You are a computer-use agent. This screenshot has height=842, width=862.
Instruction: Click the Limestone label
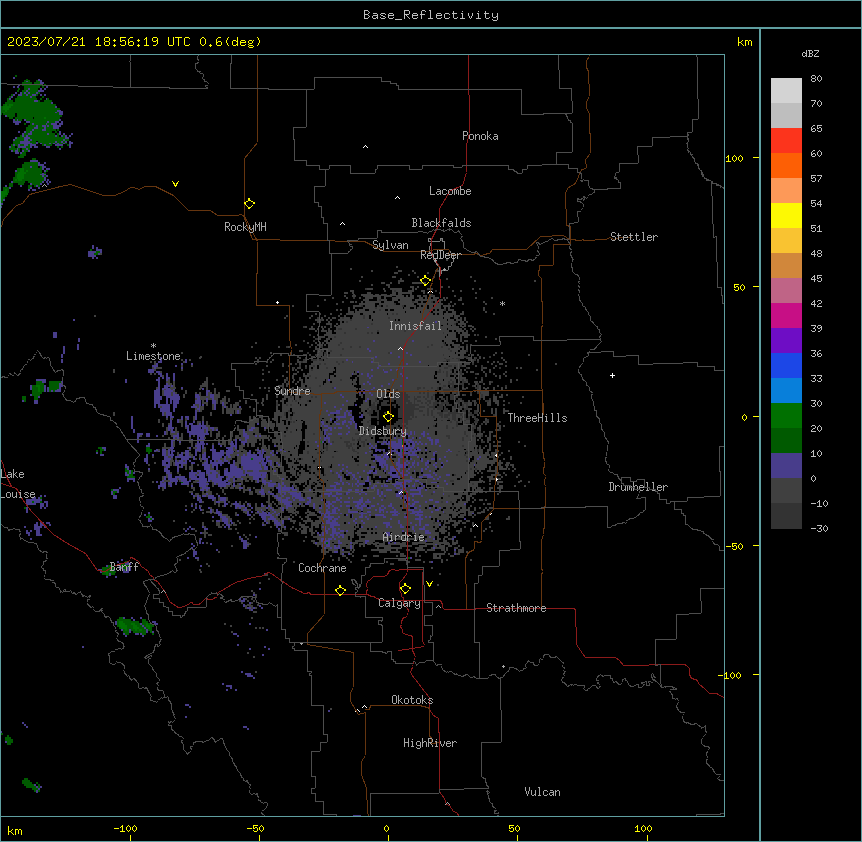153,356
